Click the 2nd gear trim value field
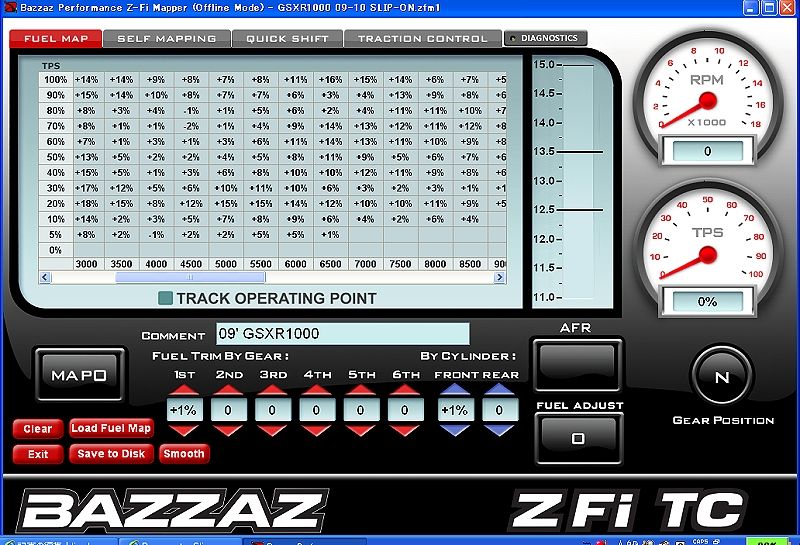This screenshot has height=545, width=800. click(228, 410)
